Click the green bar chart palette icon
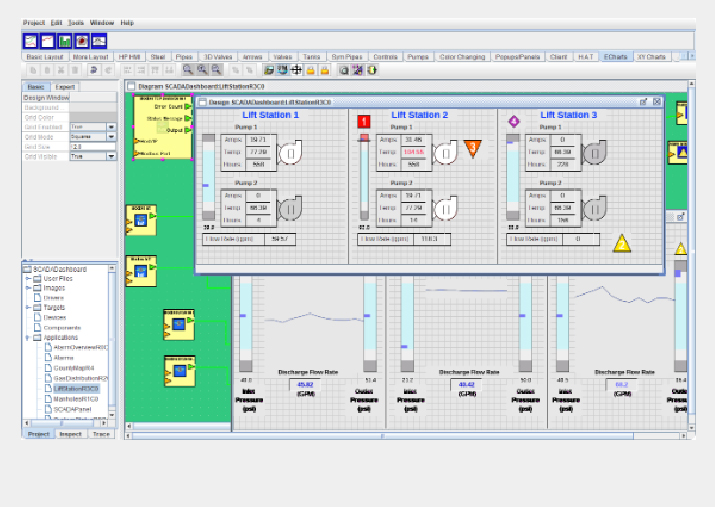The image size is (715, 507). (x=65, y=41)
